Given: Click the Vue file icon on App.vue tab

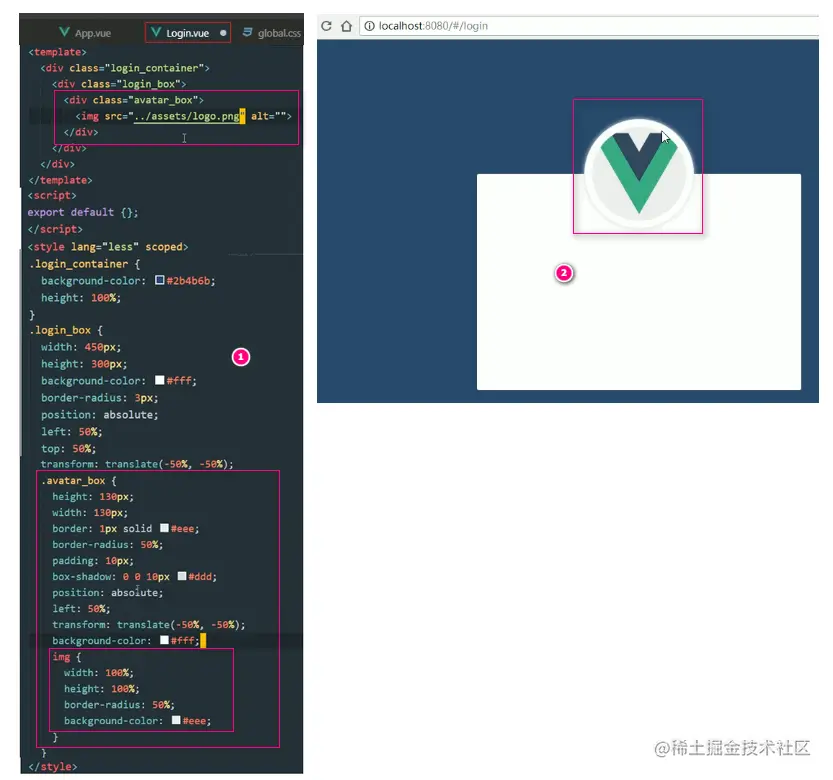Looking at the screenshot, I should click(64, 32).
